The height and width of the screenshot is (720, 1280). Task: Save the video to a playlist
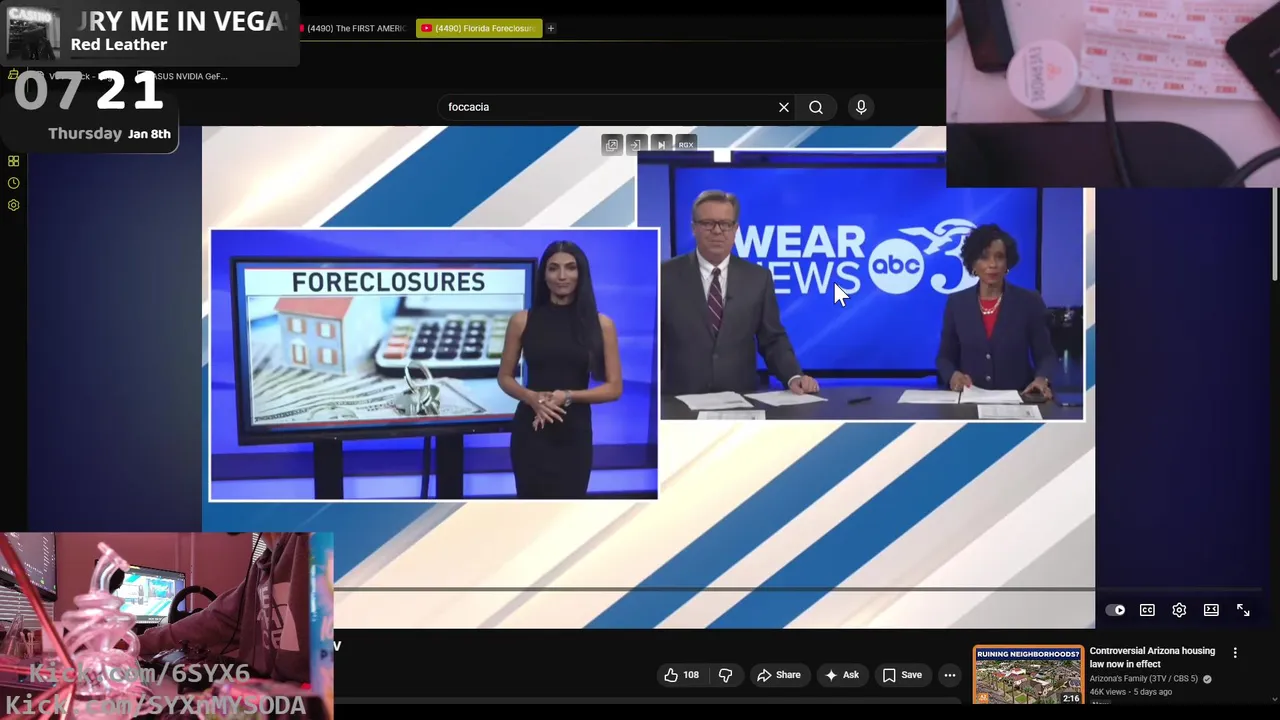tap(902, 675)
